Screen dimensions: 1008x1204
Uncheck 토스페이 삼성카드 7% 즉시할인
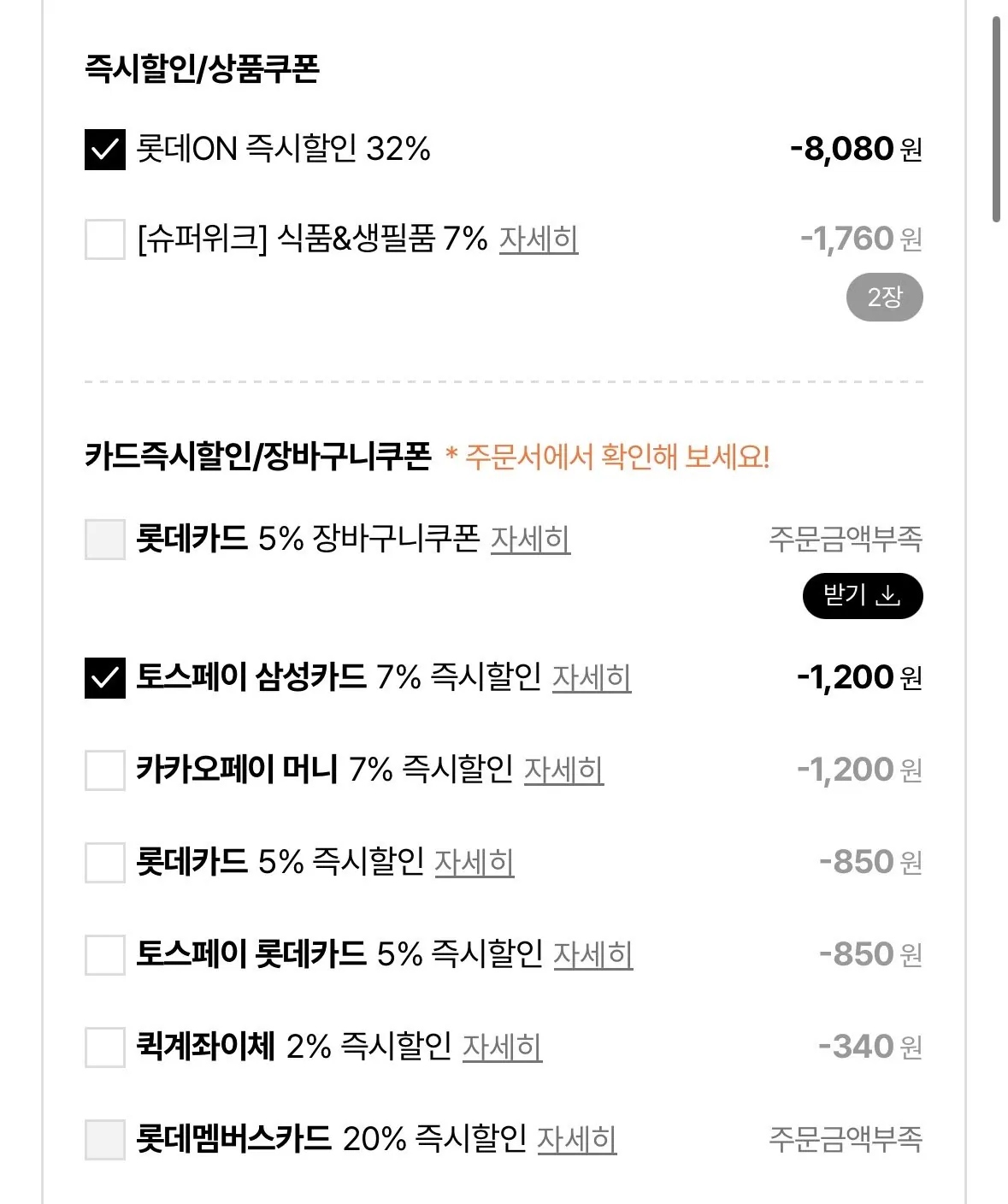105,678
